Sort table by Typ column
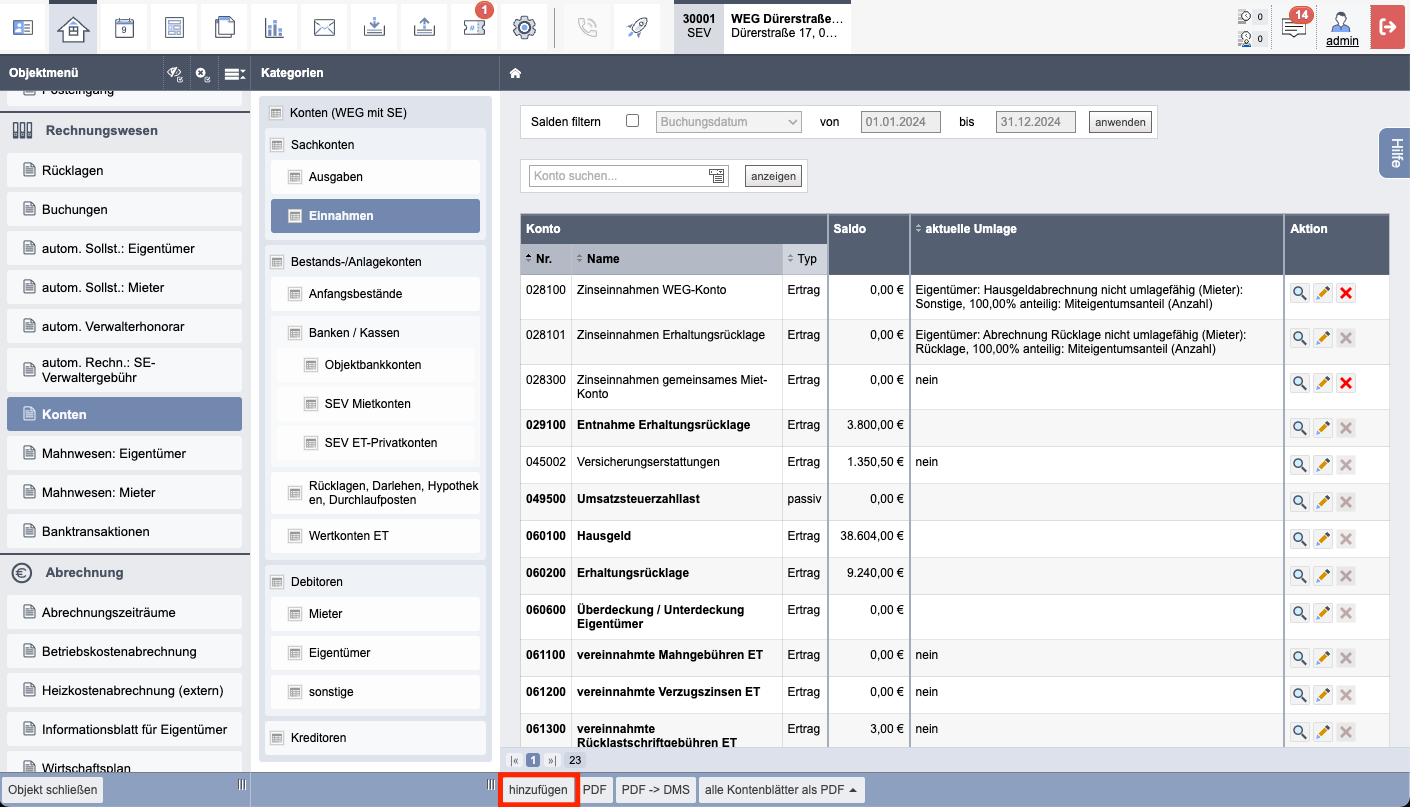The height and width of the screenshot is (807, 1410). (x=802, y=258)
